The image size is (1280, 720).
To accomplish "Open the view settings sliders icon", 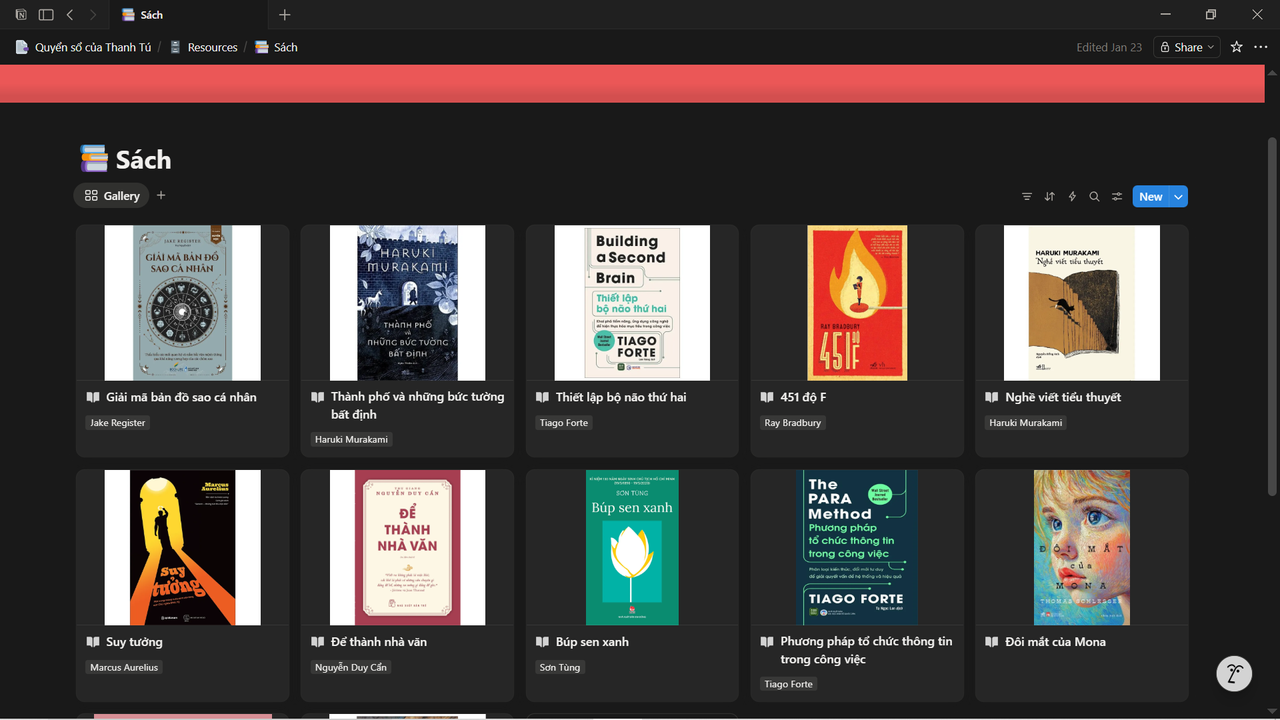I will pos(1117,197).
